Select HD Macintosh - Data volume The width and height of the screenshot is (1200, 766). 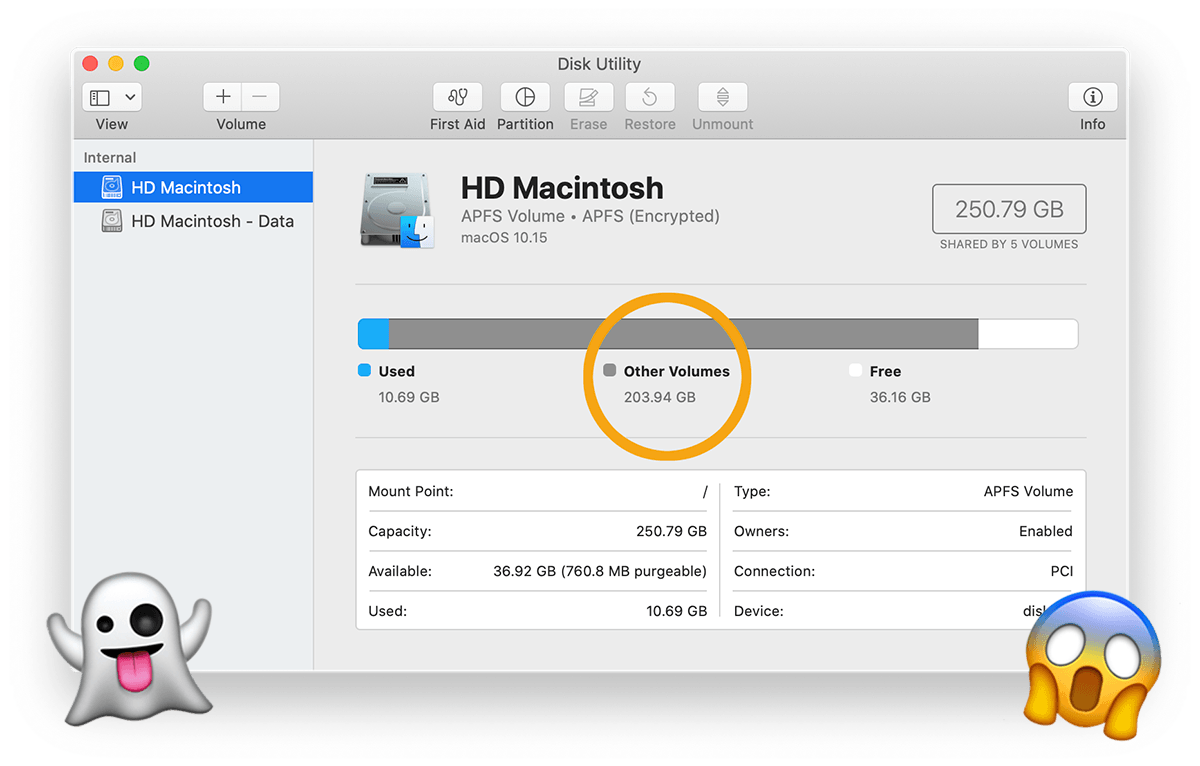pyautogui.click(x=193, y=221)
